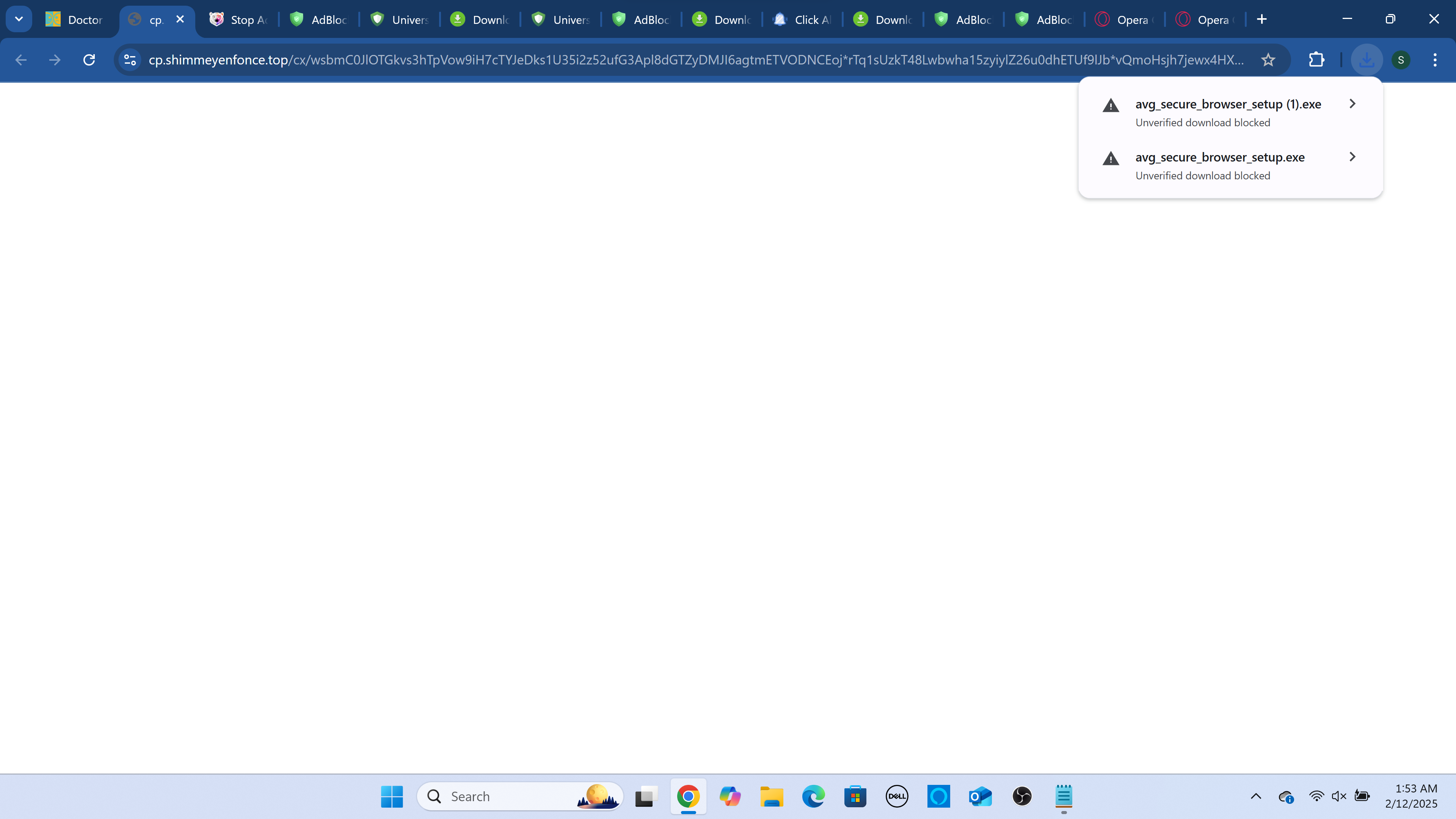The width and height of the screenshot is (1456, 819).
Task: Select the first blocked download entry
Action: click(x=1227, y=113)
